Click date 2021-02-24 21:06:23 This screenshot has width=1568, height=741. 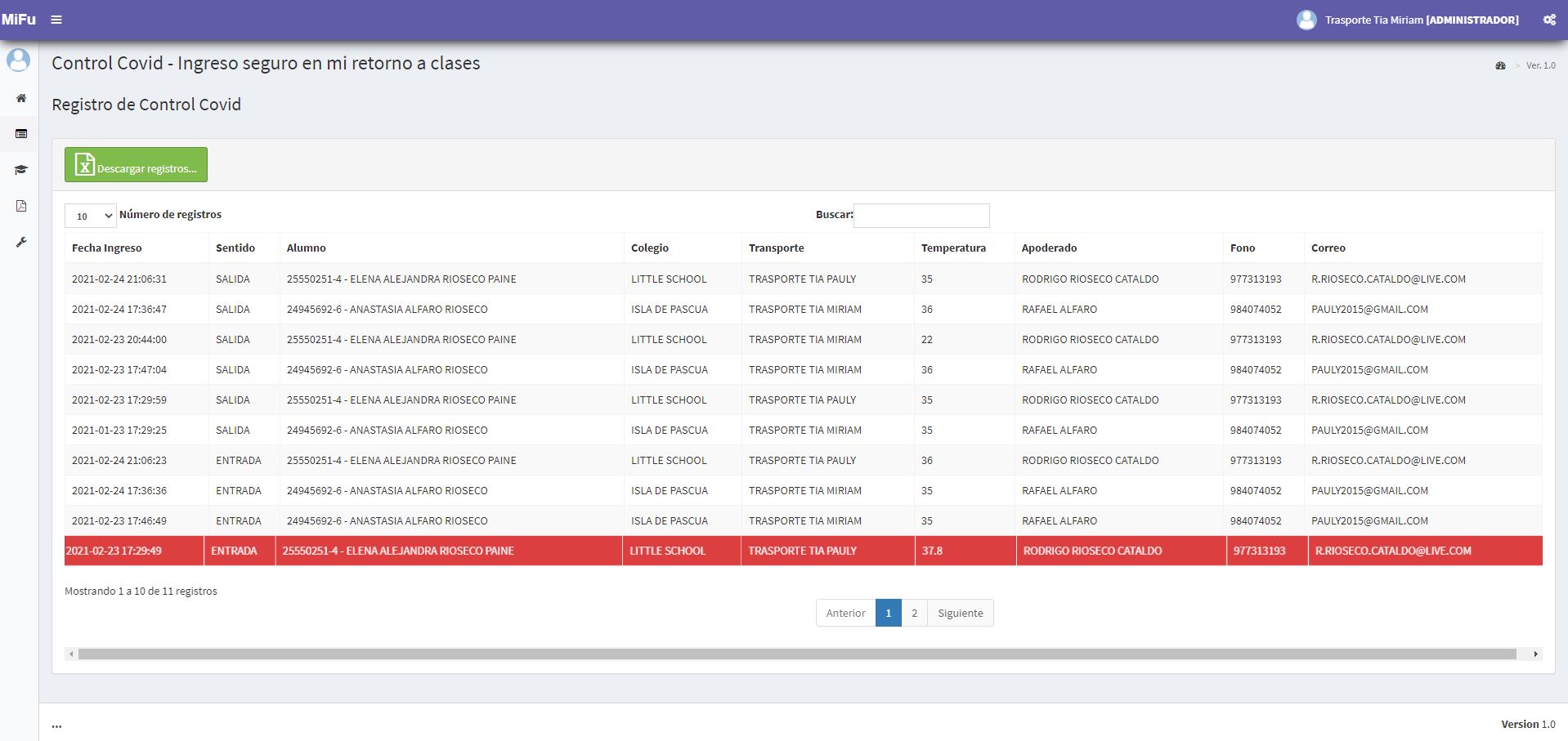click(x=119, y=460)
